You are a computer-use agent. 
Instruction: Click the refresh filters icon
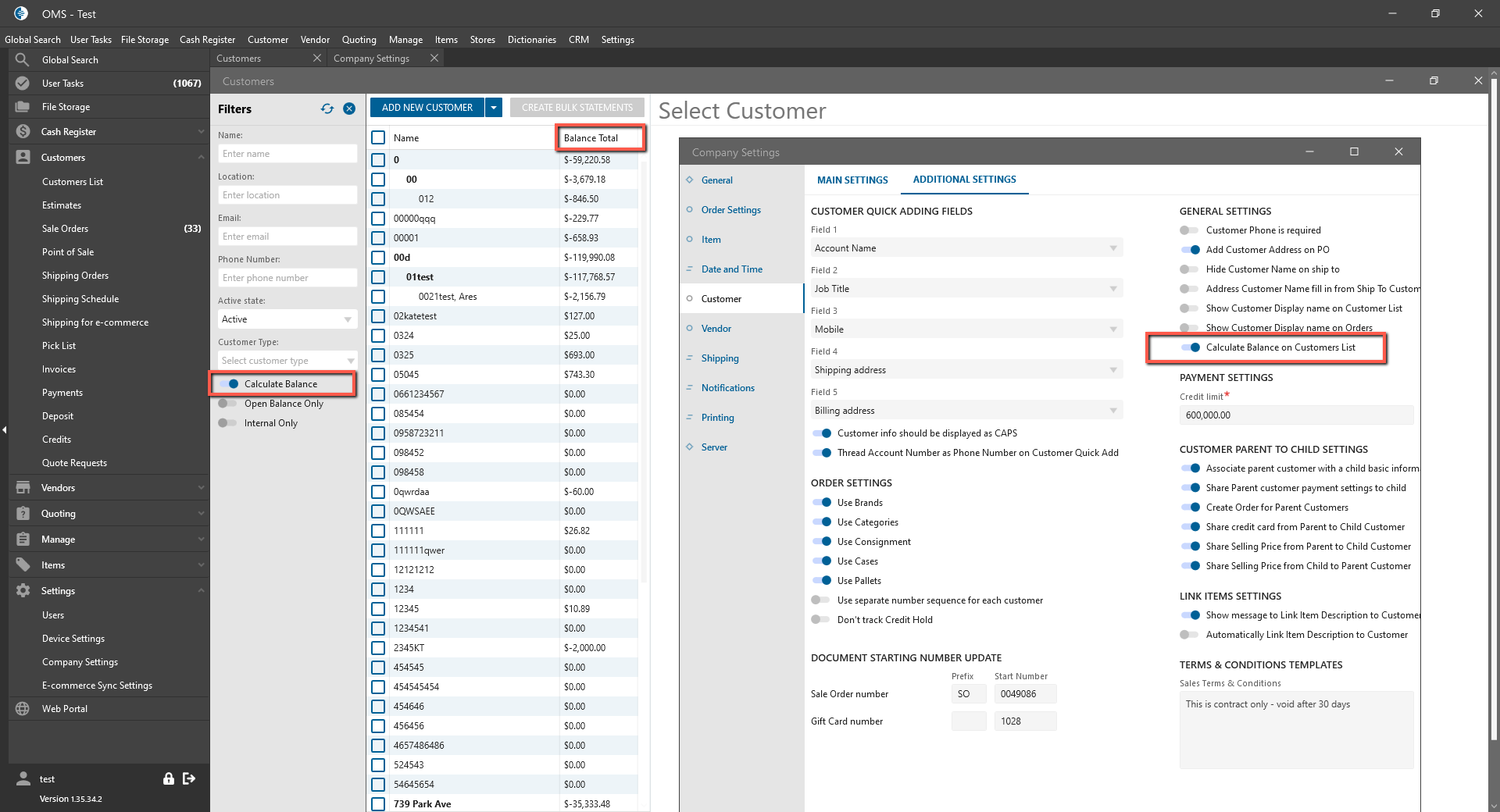click(x=327, y=109)
